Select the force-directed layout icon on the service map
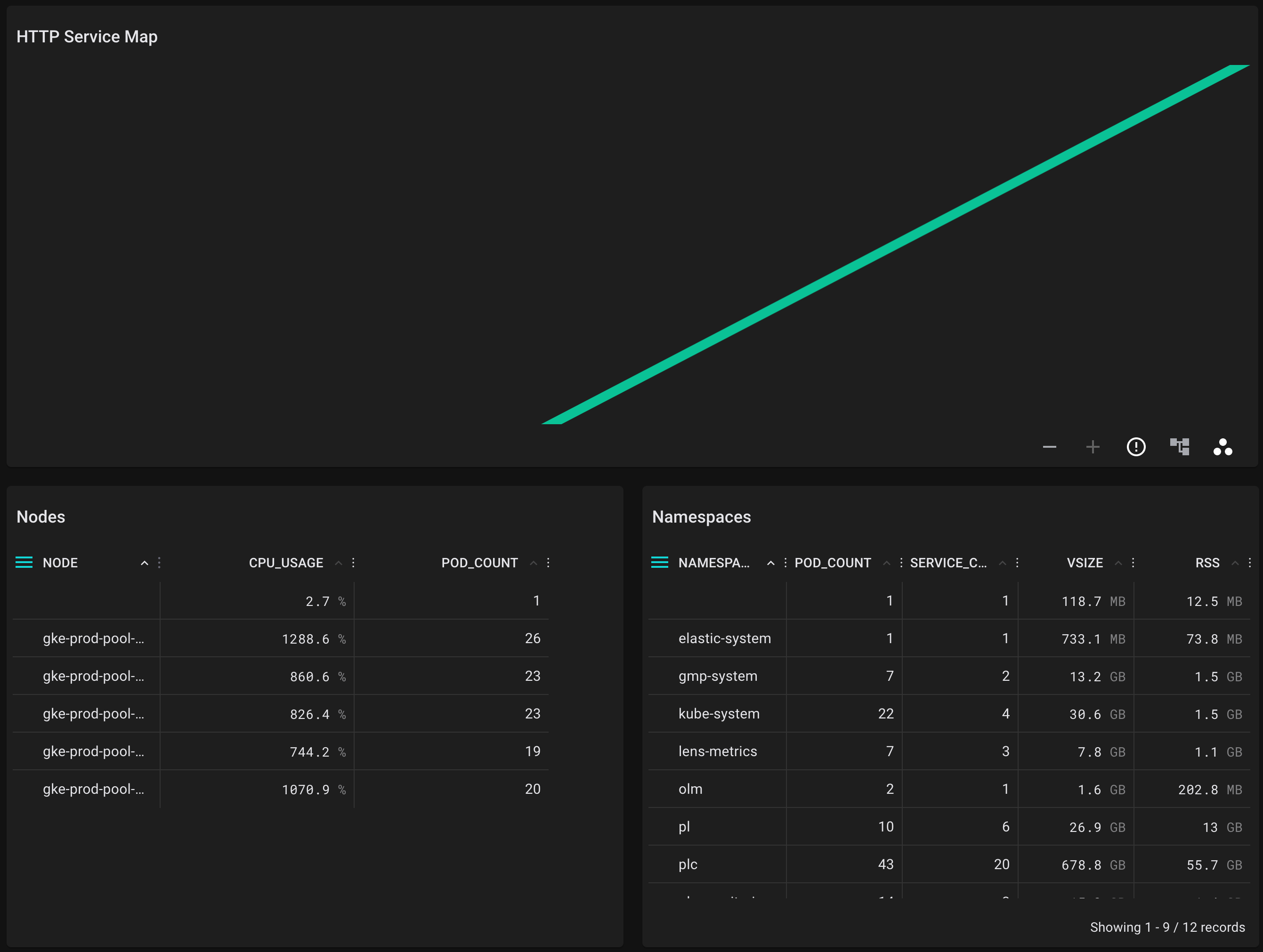 (1223, 447)
